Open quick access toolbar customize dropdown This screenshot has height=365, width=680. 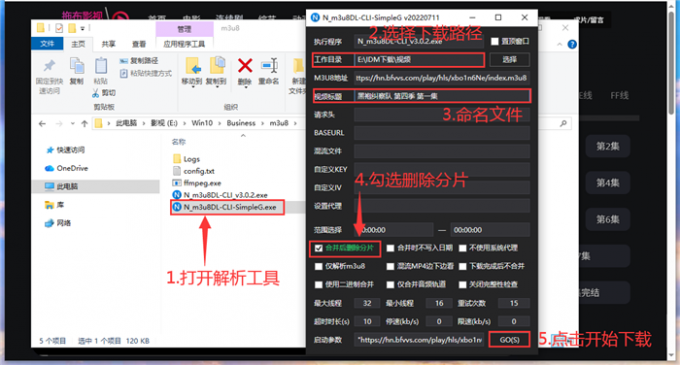(x=82, y=29)
